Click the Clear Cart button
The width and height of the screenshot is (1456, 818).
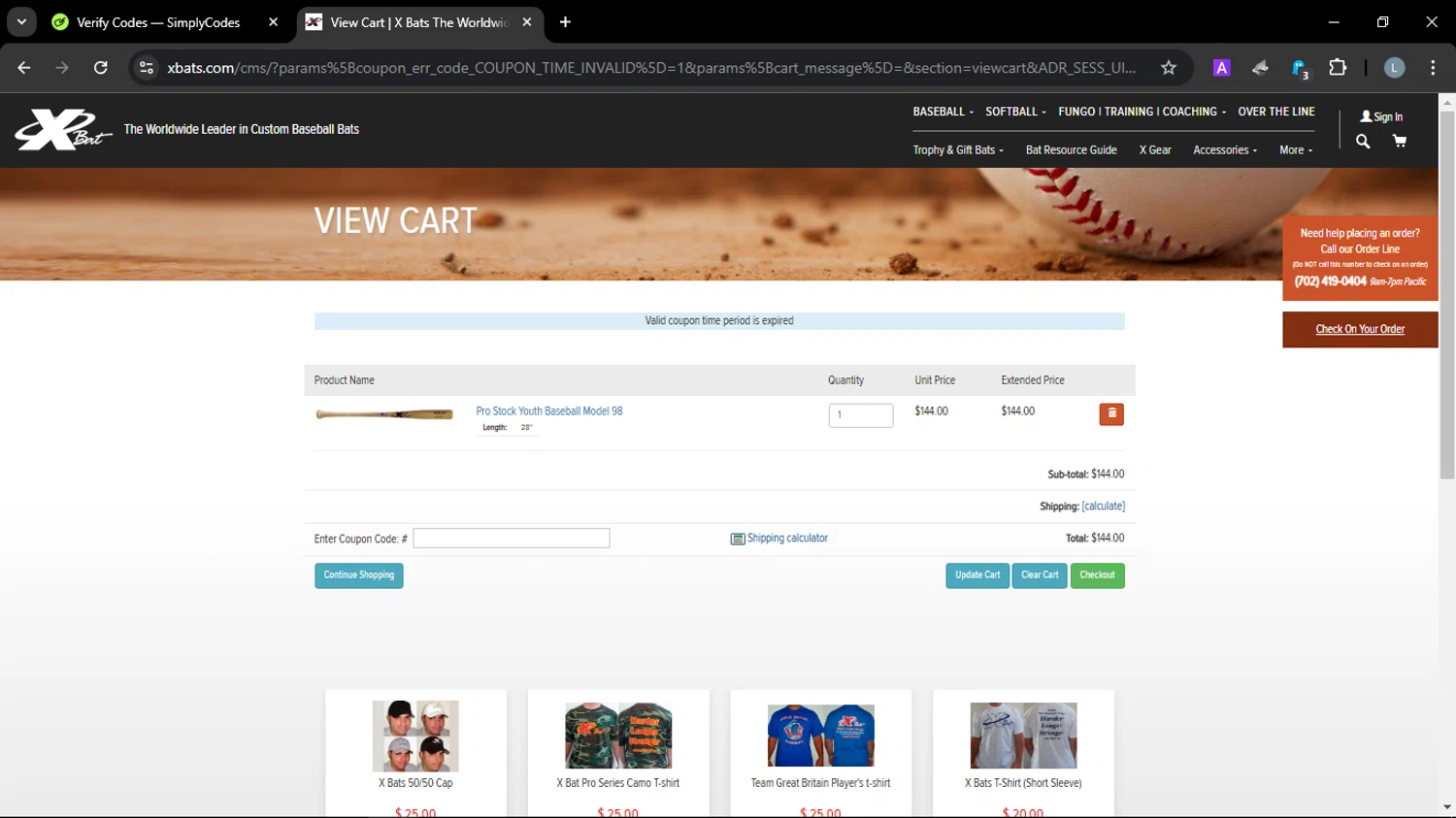click(1040, 575)
